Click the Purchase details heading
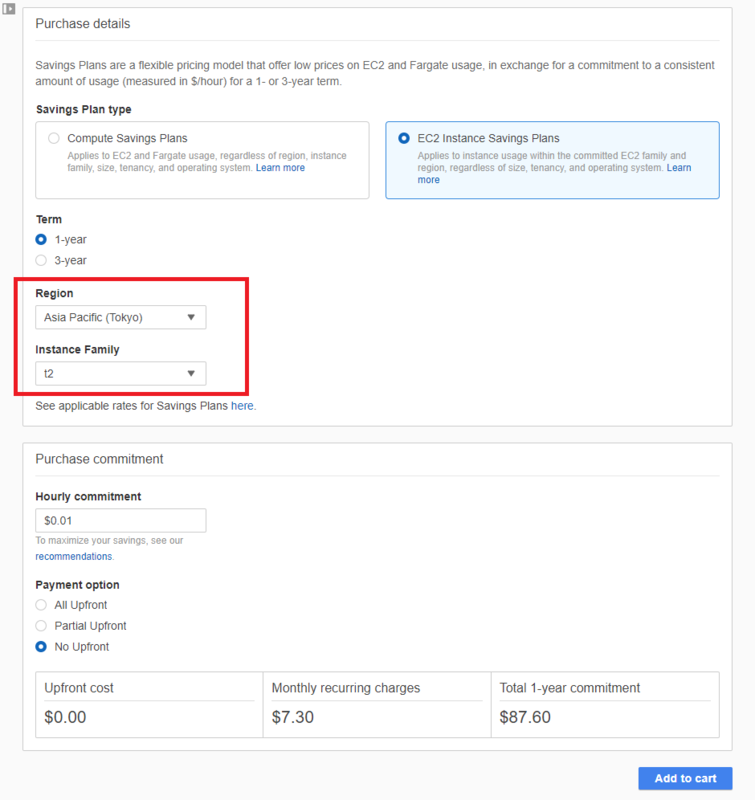This screenshot has height=800, width=755. coord(83,24)
